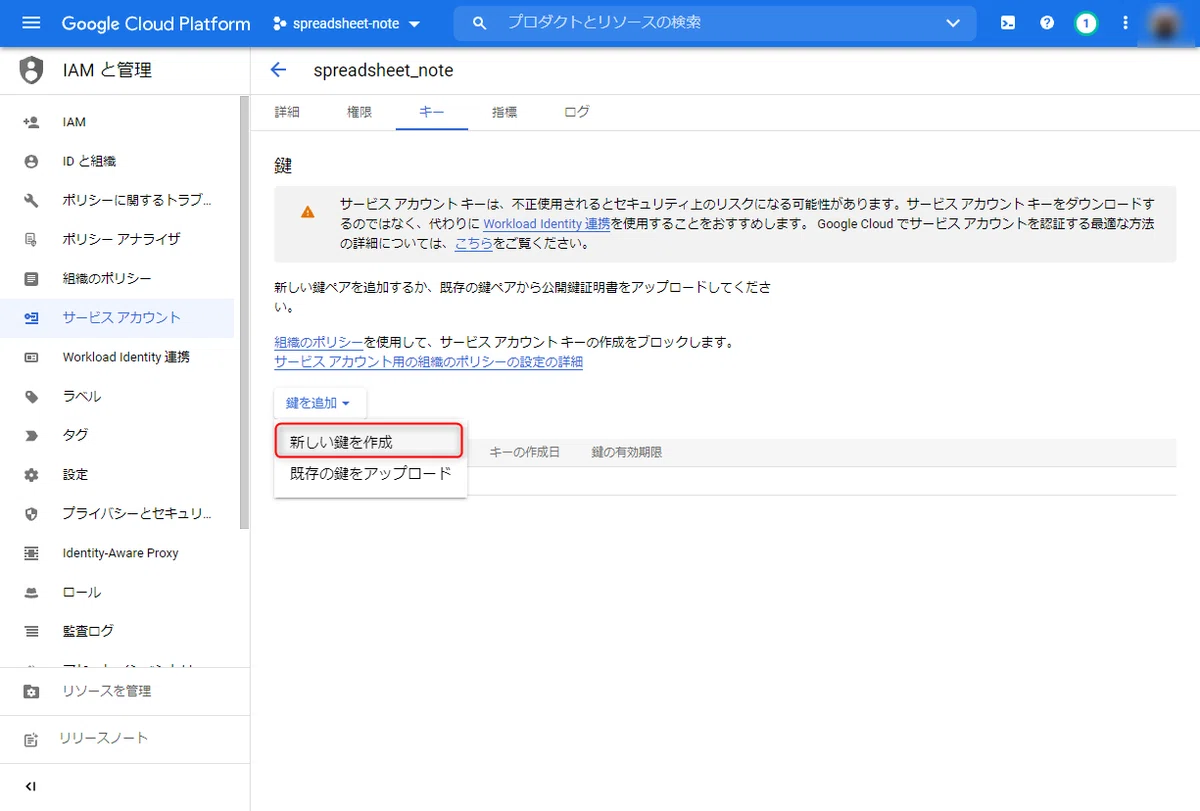Select the IAM sidebar item
The image size is (1200, 811).
74,122
